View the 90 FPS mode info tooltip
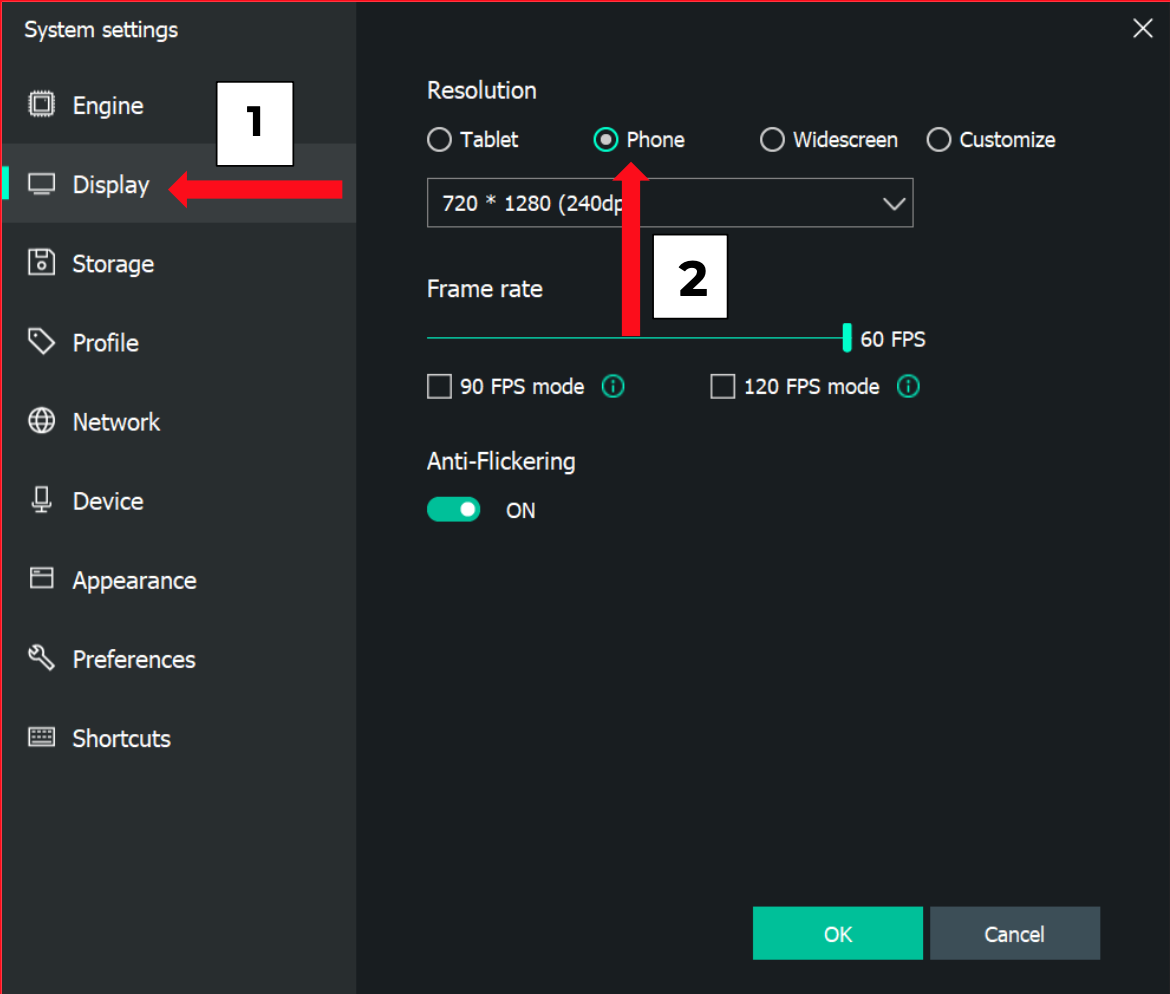1170x994 pixels. [x=613, y=386]
